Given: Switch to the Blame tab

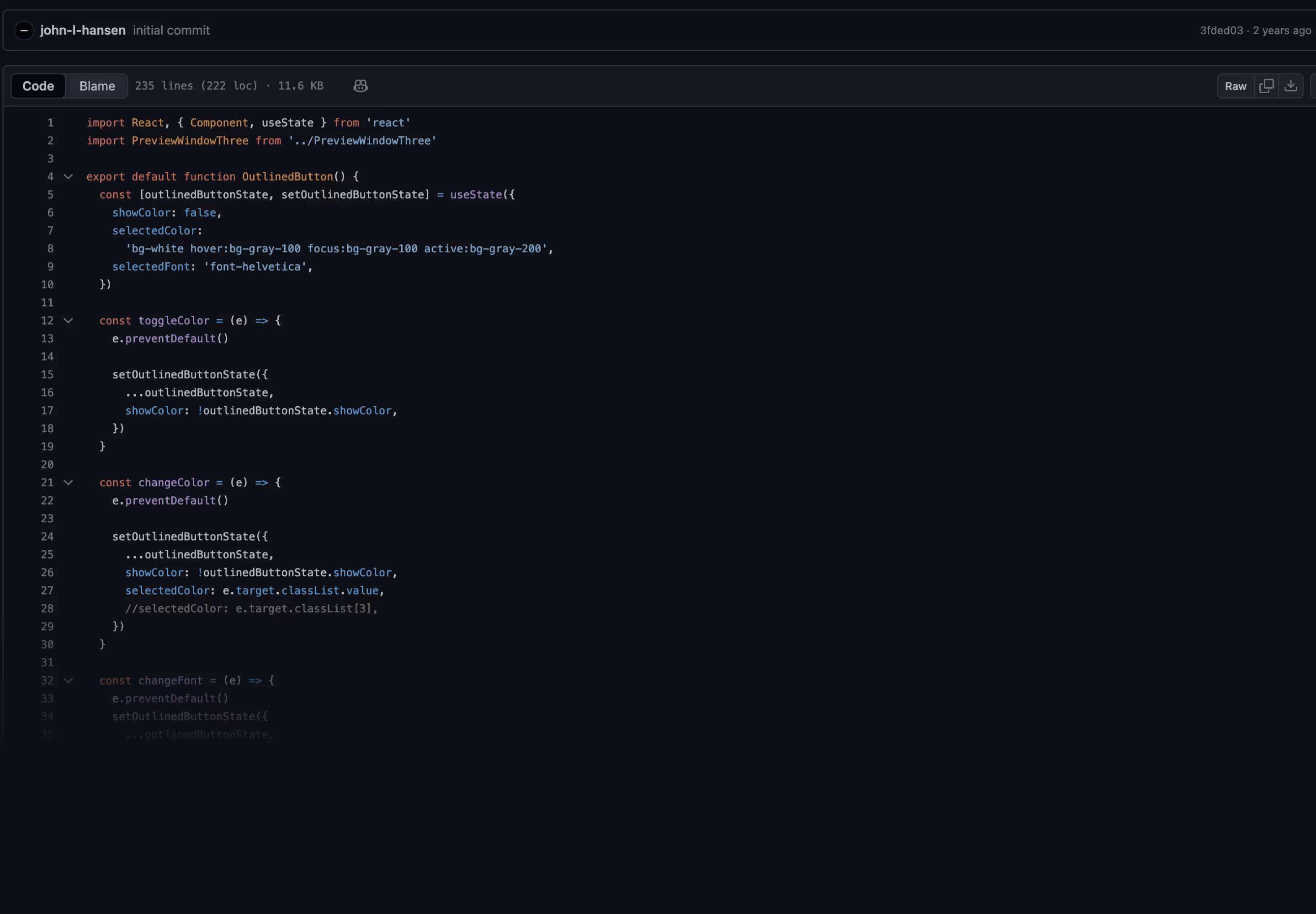Looking at the screenshot, I should click(x=96, y=85).
